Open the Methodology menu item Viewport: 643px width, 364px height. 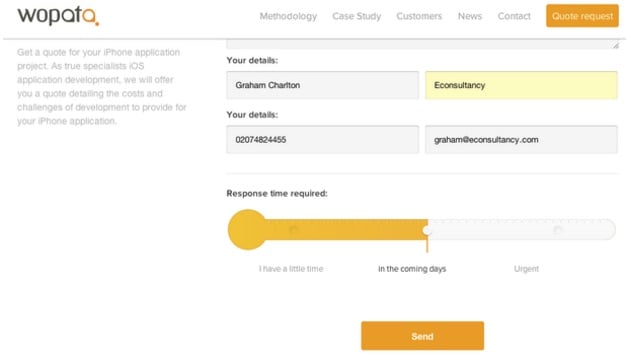pos(288,16)
